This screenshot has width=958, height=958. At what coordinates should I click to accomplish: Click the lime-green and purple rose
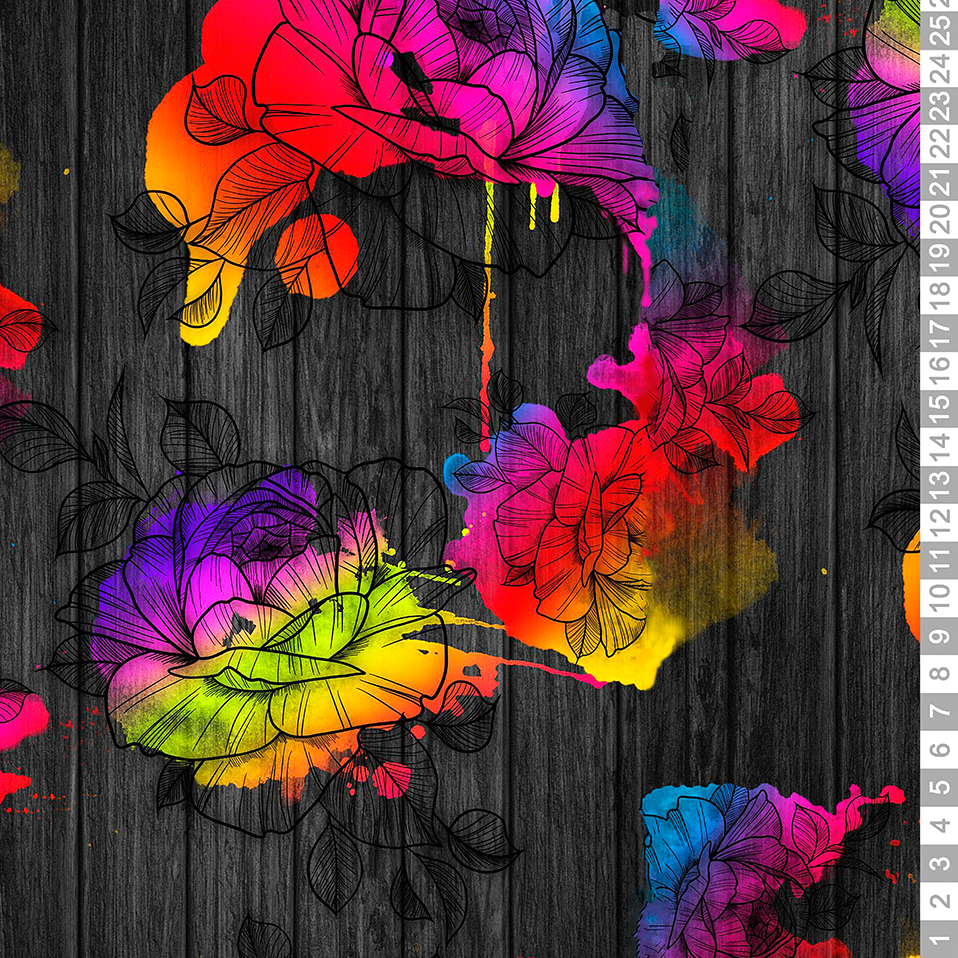[260, 620]
